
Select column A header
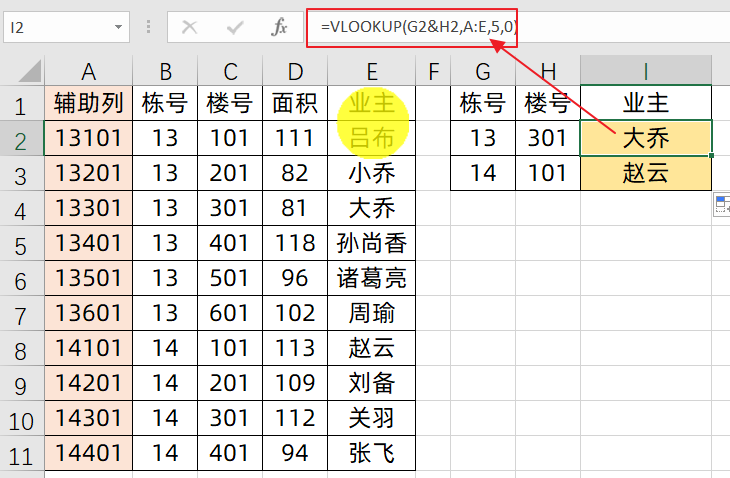88,71
